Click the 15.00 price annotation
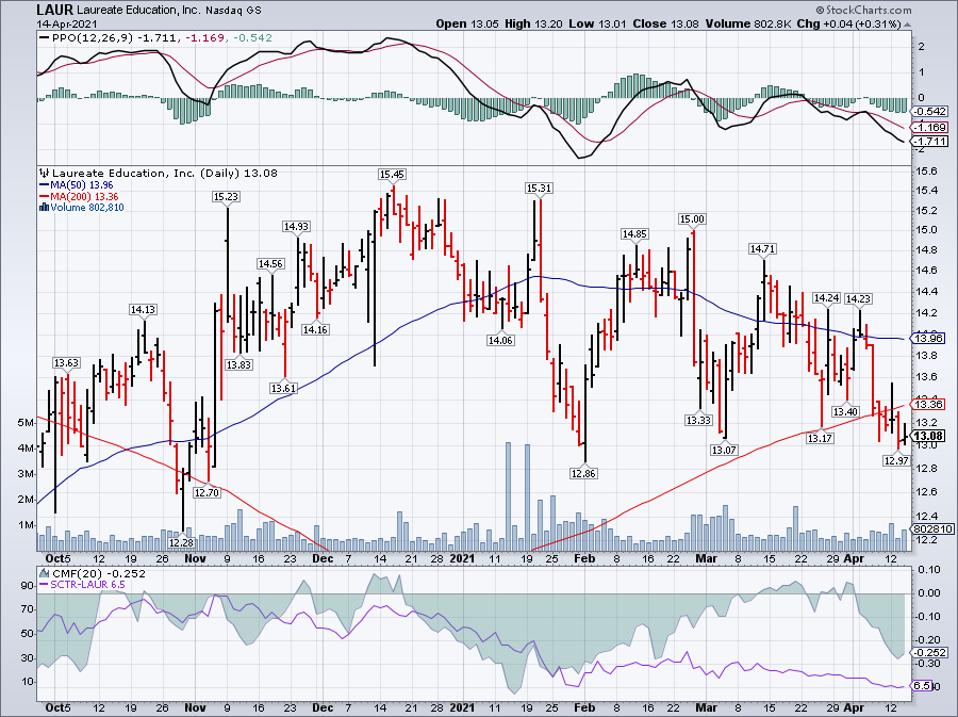The height and width of the screenshot is (717, 958). pos(692,219)
